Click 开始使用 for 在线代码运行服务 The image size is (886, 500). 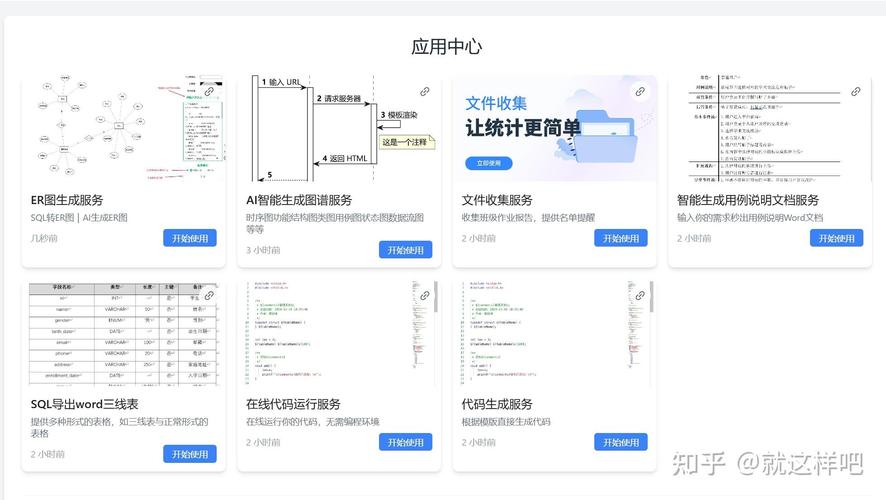click(x=406, y=442)
